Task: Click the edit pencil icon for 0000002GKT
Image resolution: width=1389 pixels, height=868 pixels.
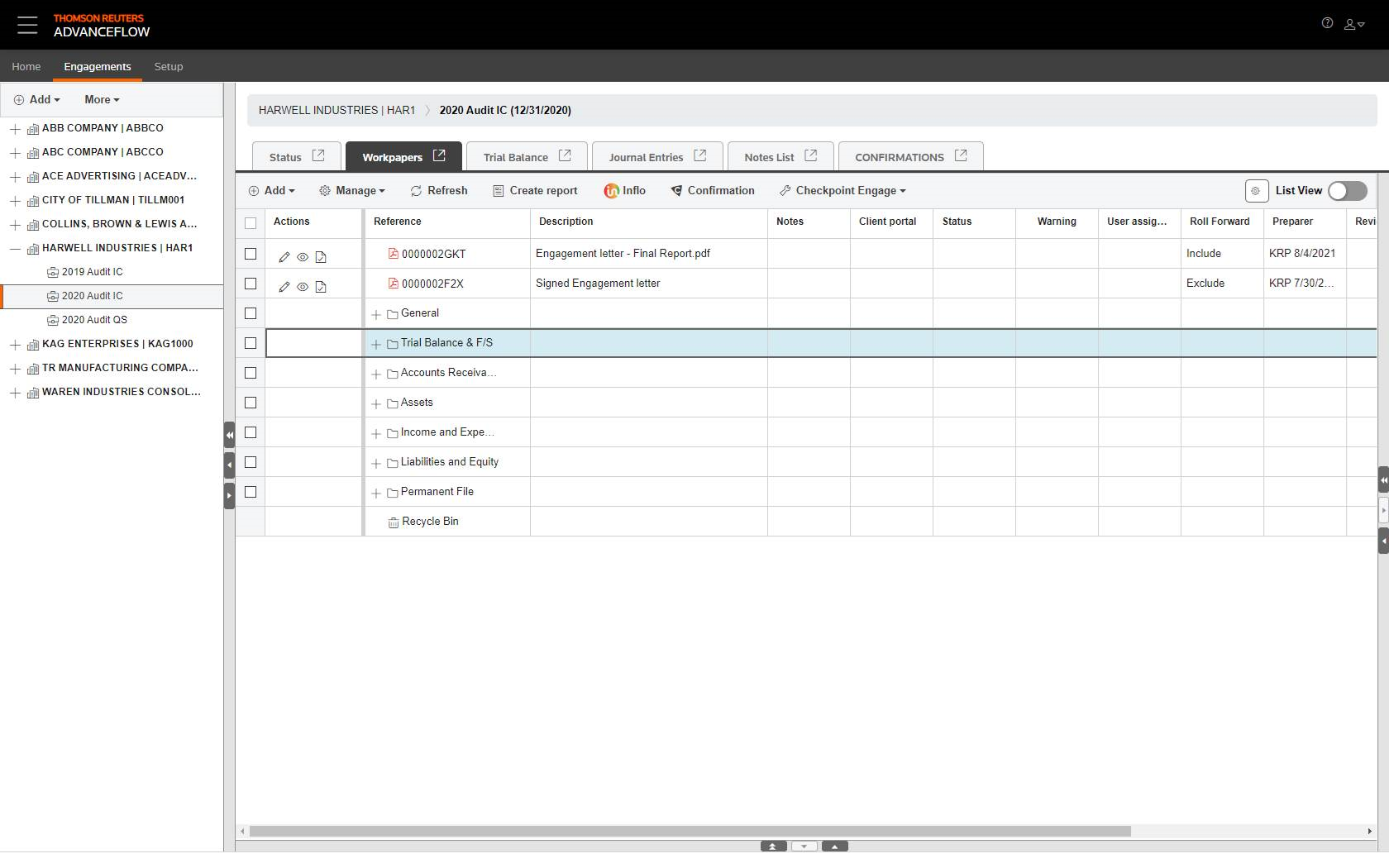Action: click(x=284, y=257)
